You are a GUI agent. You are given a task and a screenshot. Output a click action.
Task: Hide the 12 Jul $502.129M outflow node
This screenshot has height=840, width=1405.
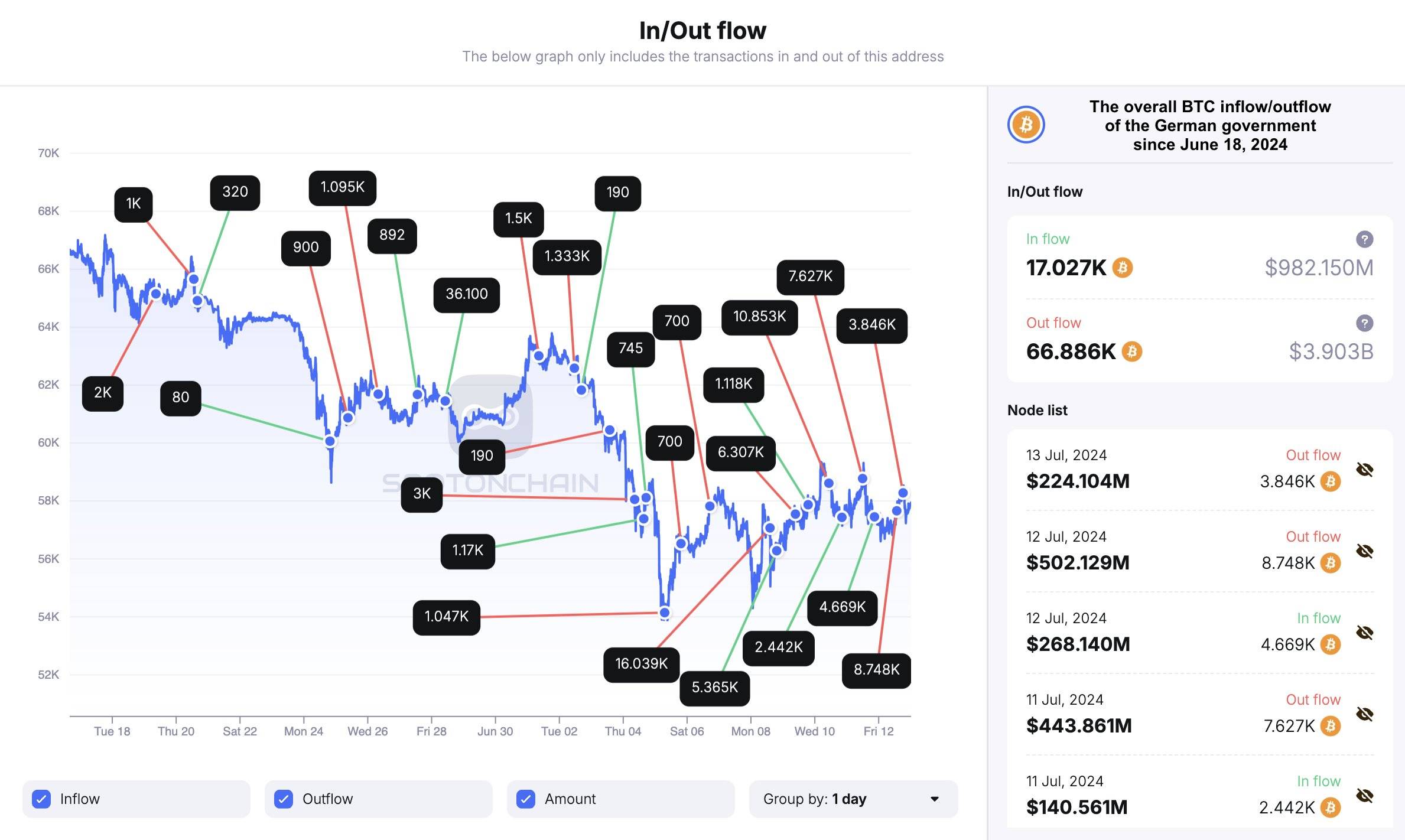1365,551
